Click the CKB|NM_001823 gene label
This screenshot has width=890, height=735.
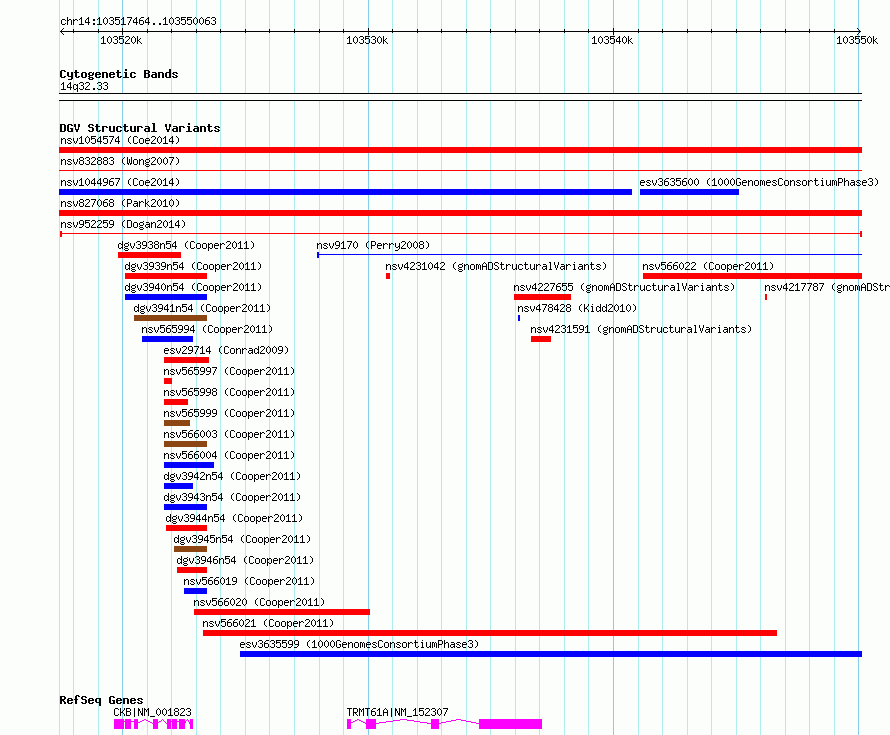pyautogui.click(x=153, y=712)
